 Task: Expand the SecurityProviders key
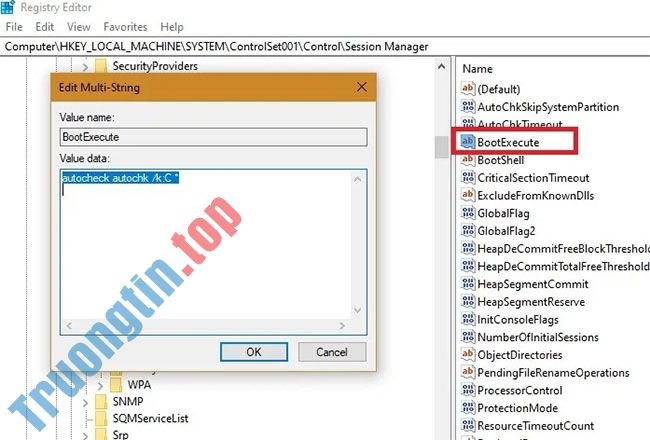click(x=85, y=66)
